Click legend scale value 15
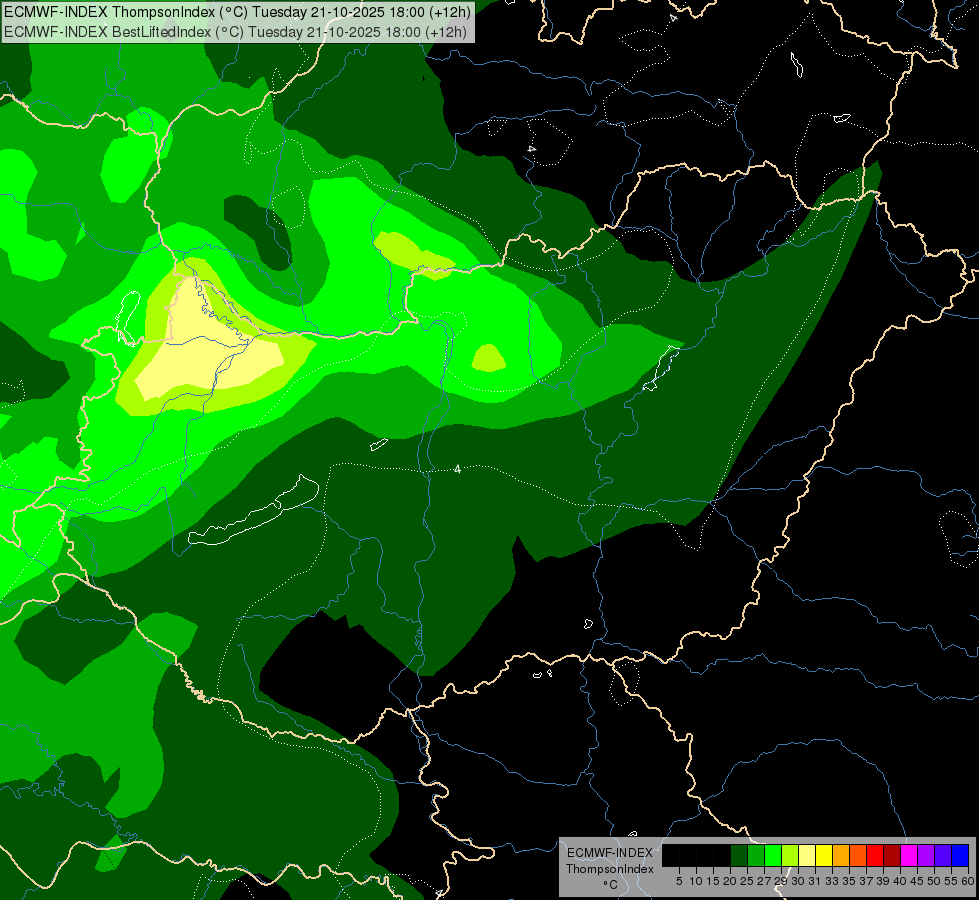 click(714, 881)
